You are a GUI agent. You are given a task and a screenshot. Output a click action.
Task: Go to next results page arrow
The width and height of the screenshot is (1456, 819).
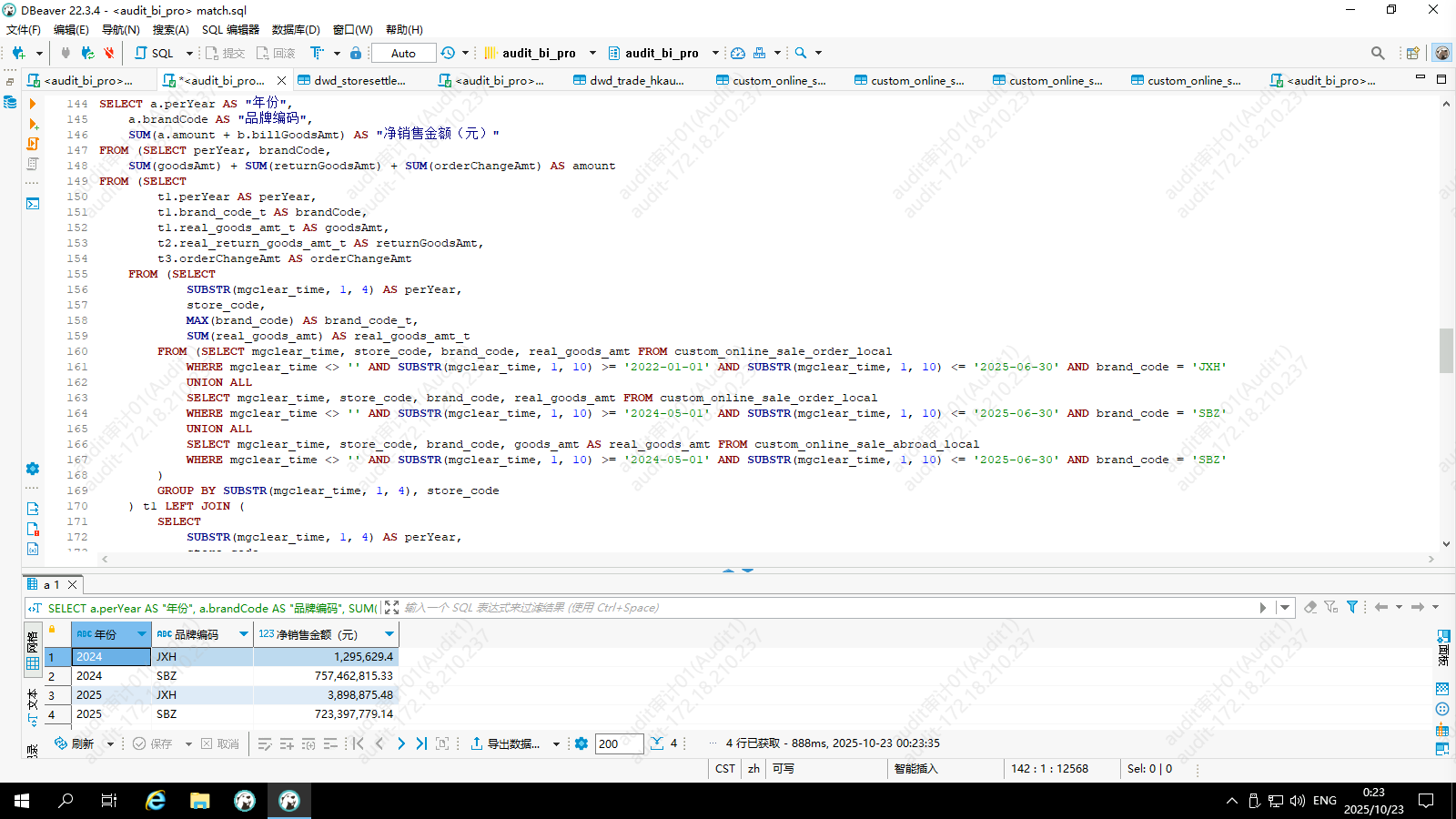point(400,743)
